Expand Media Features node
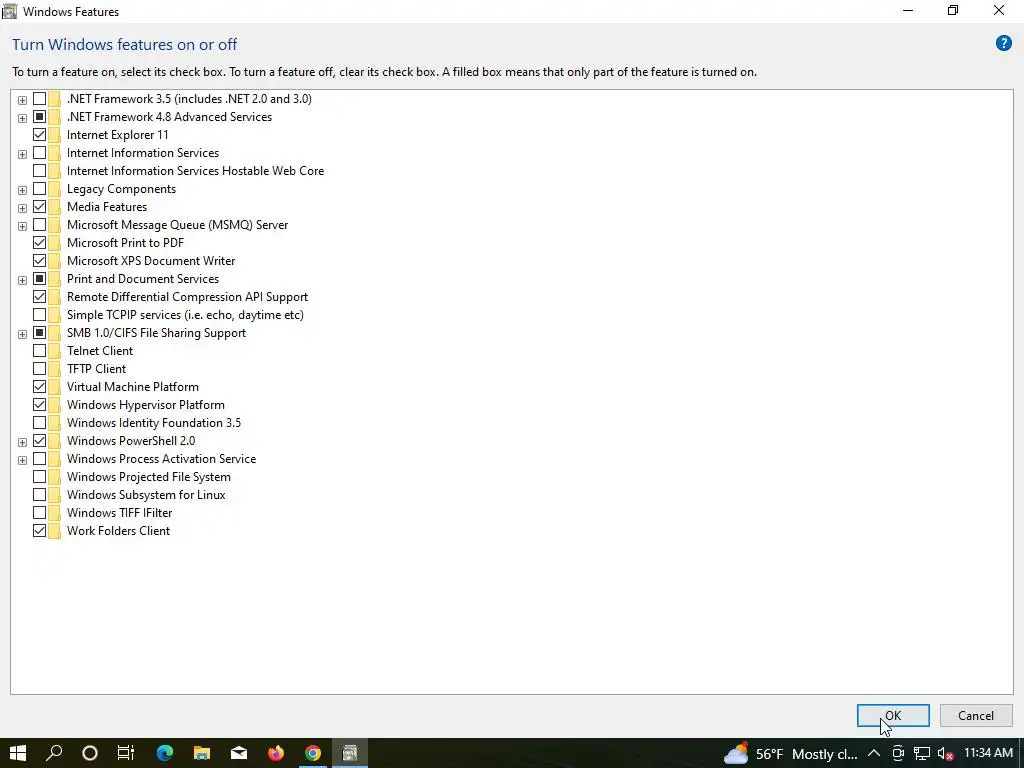Screen dimensions: 1024x768 click(22, 208)
